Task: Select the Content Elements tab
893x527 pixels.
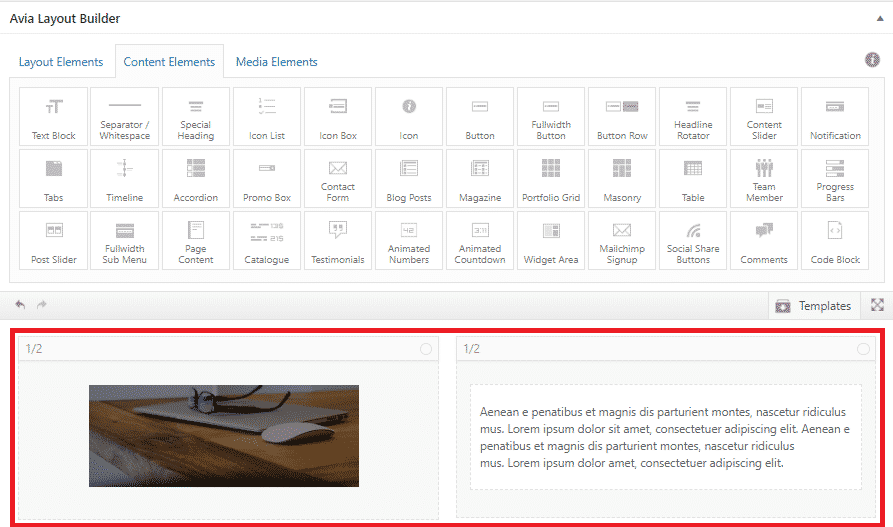Action: point(169,62)
